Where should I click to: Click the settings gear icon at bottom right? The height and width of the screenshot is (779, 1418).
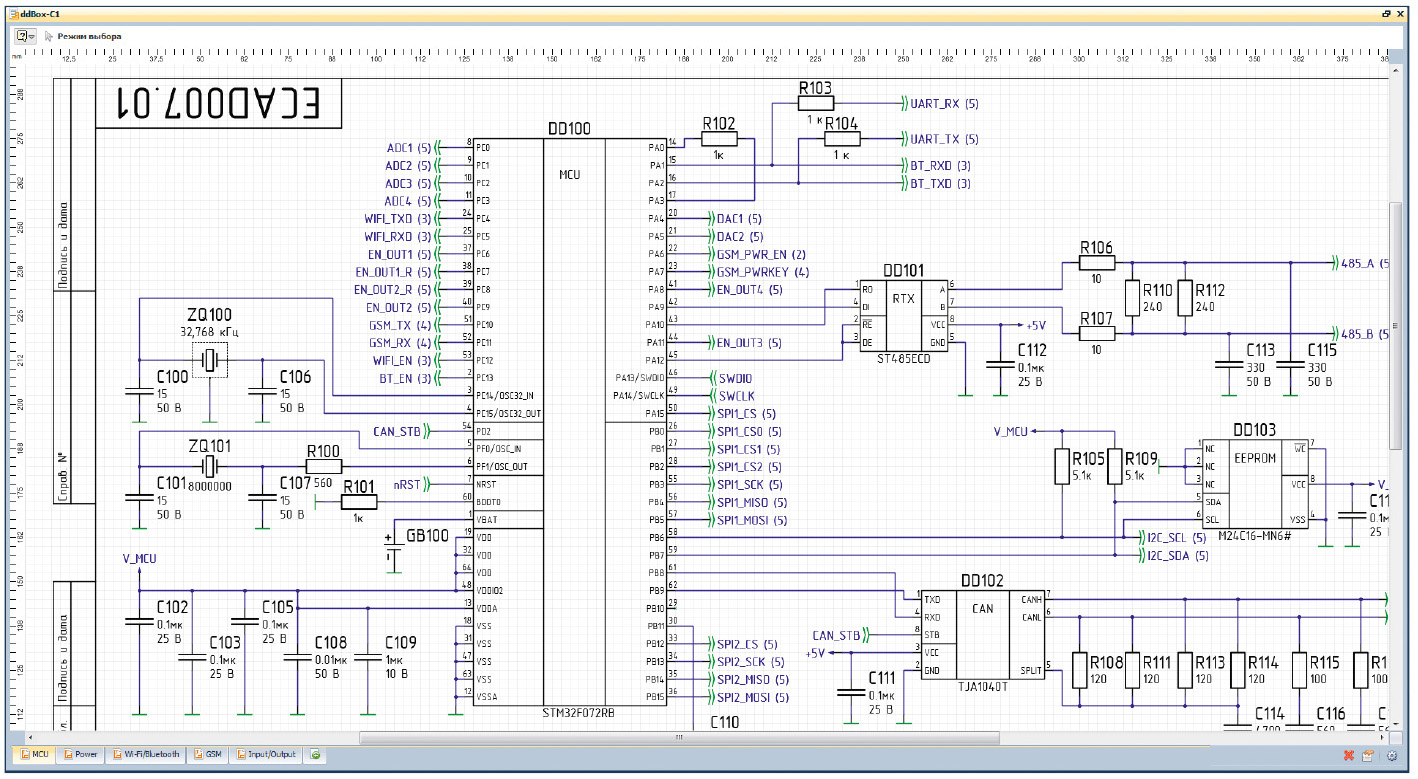1391,756
